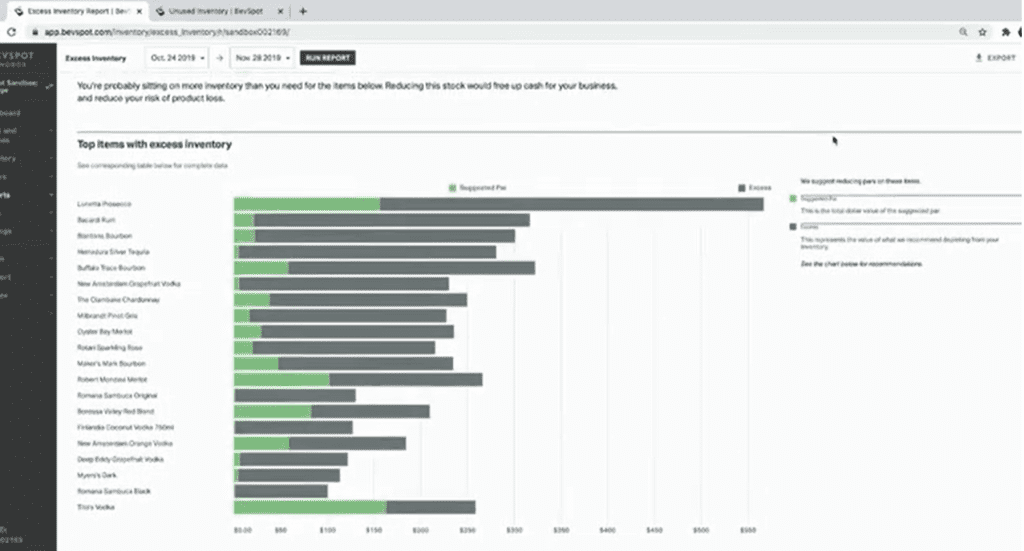Select Excess Inventory Report browser tab
The image size is (1024, 551).
click(77, 11)
